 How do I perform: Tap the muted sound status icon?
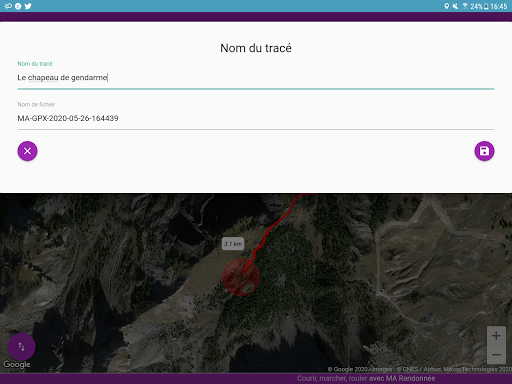(x=455, y=6)
